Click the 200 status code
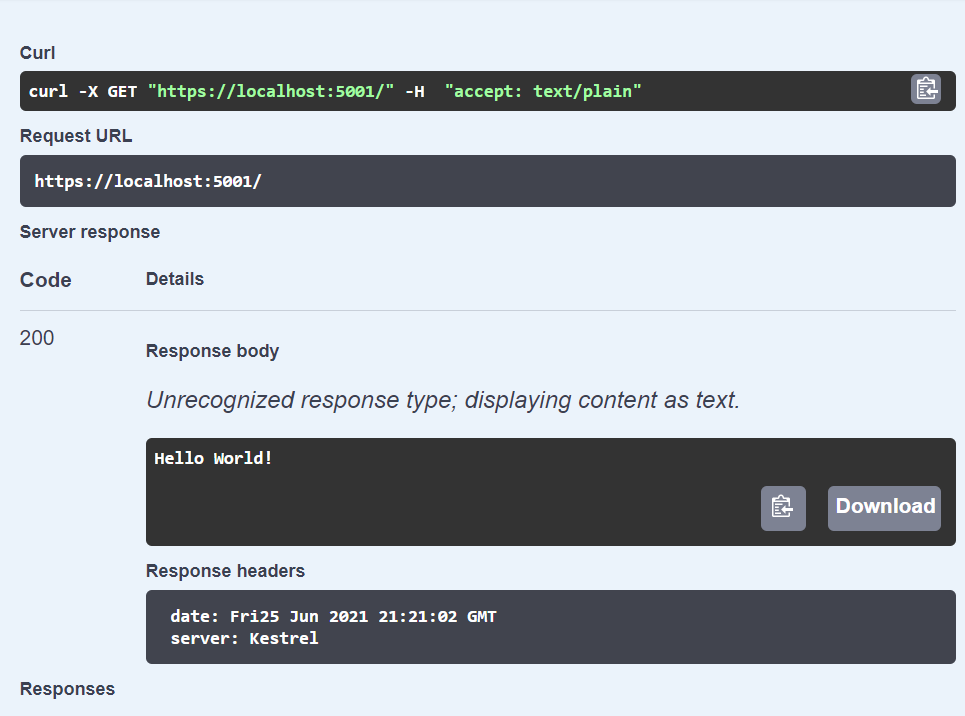The image size is (965, 716). pos(37,338)
